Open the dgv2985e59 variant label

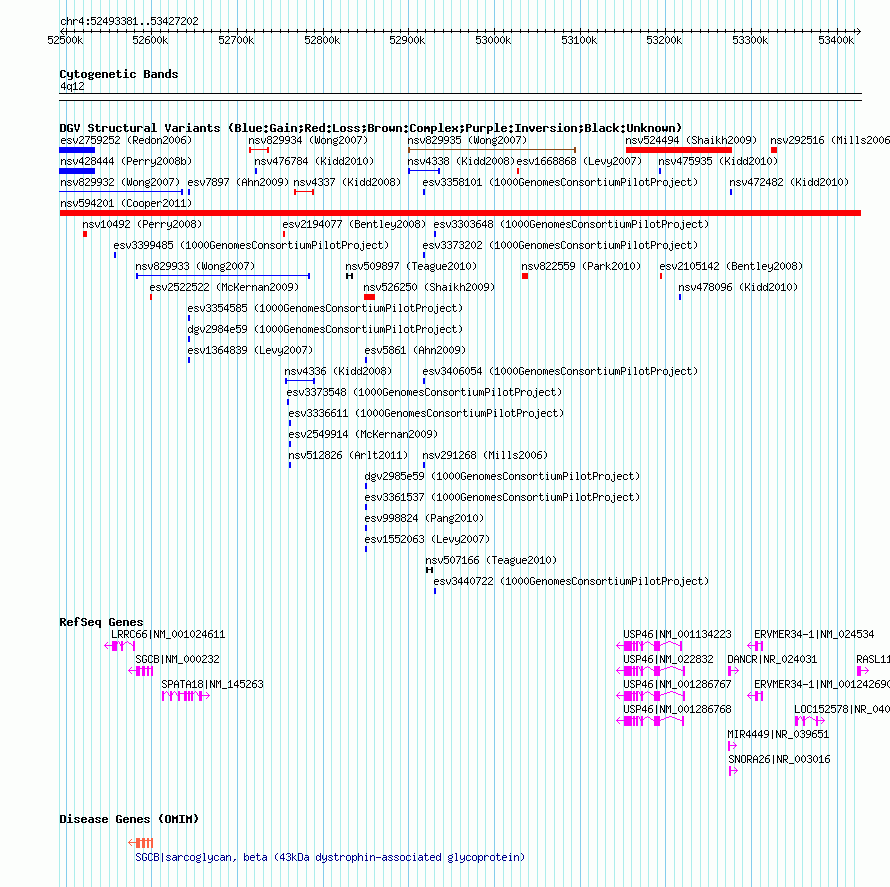tap(502, 476)
